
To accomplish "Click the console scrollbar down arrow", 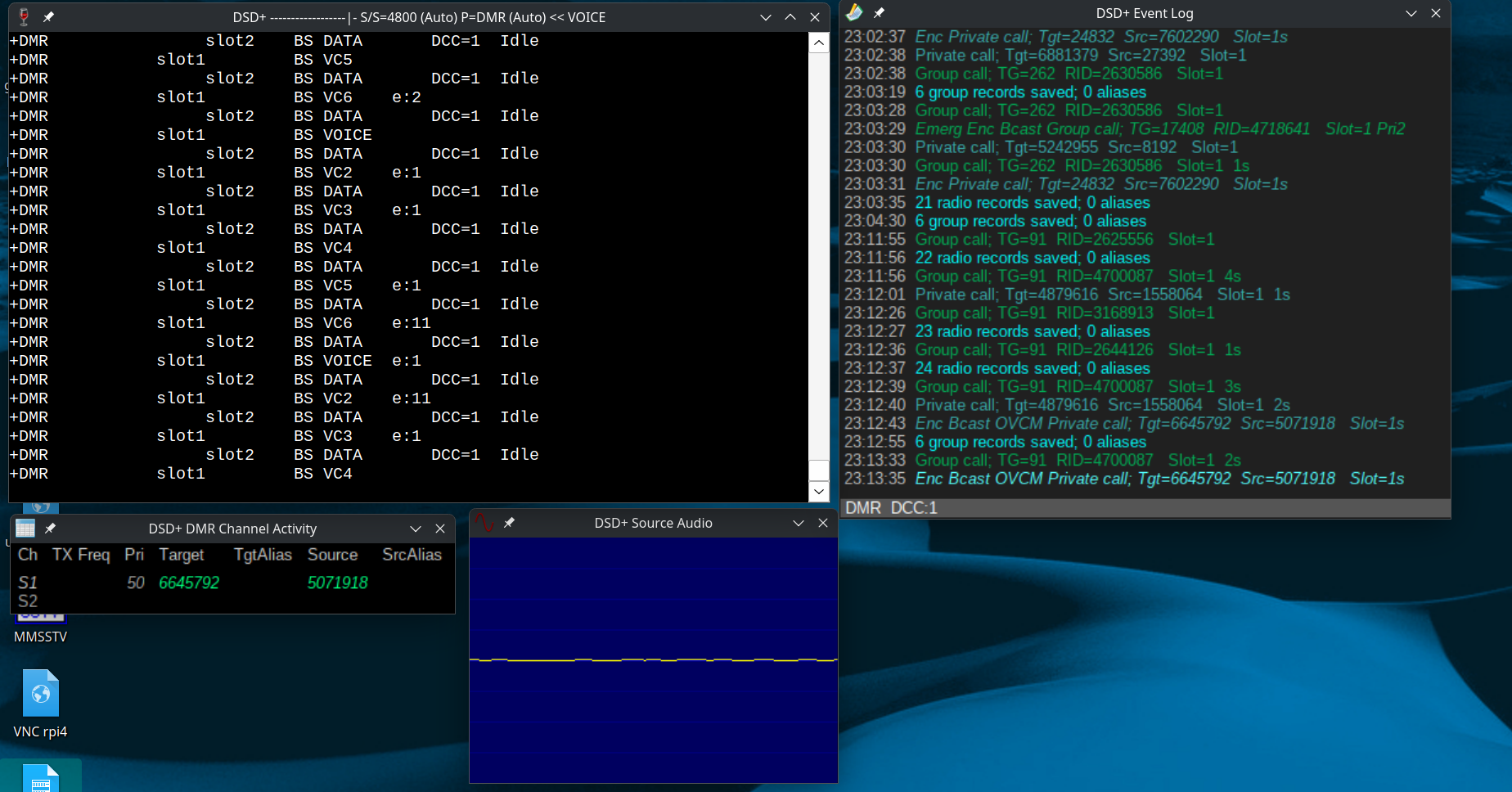I will point(819,491).
